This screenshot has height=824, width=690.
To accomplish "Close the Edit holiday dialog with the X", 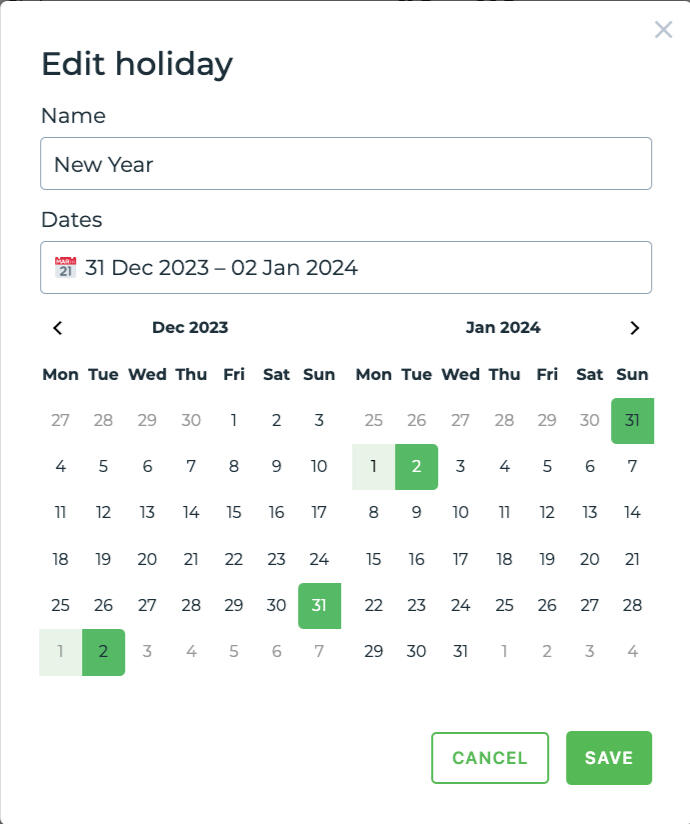I will (663, 30).
